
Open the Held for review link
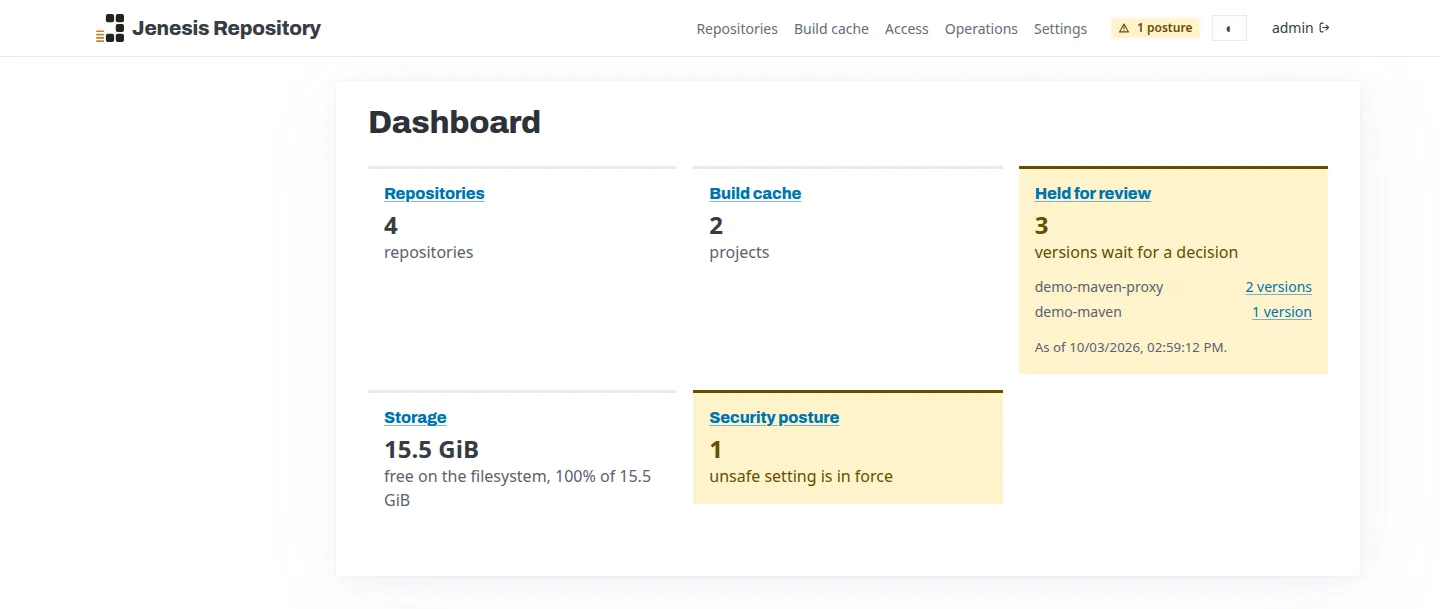tap(1093, 193)
